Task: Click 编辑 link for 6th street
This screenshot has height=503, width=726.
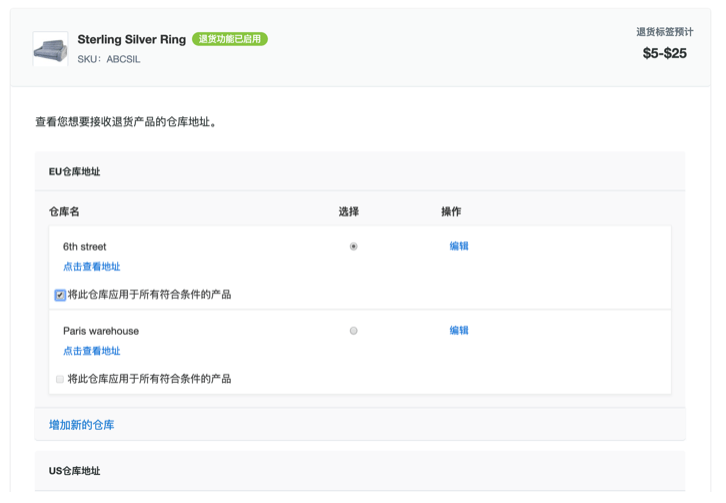Action: pyautogui.click(x=459, y=246)
